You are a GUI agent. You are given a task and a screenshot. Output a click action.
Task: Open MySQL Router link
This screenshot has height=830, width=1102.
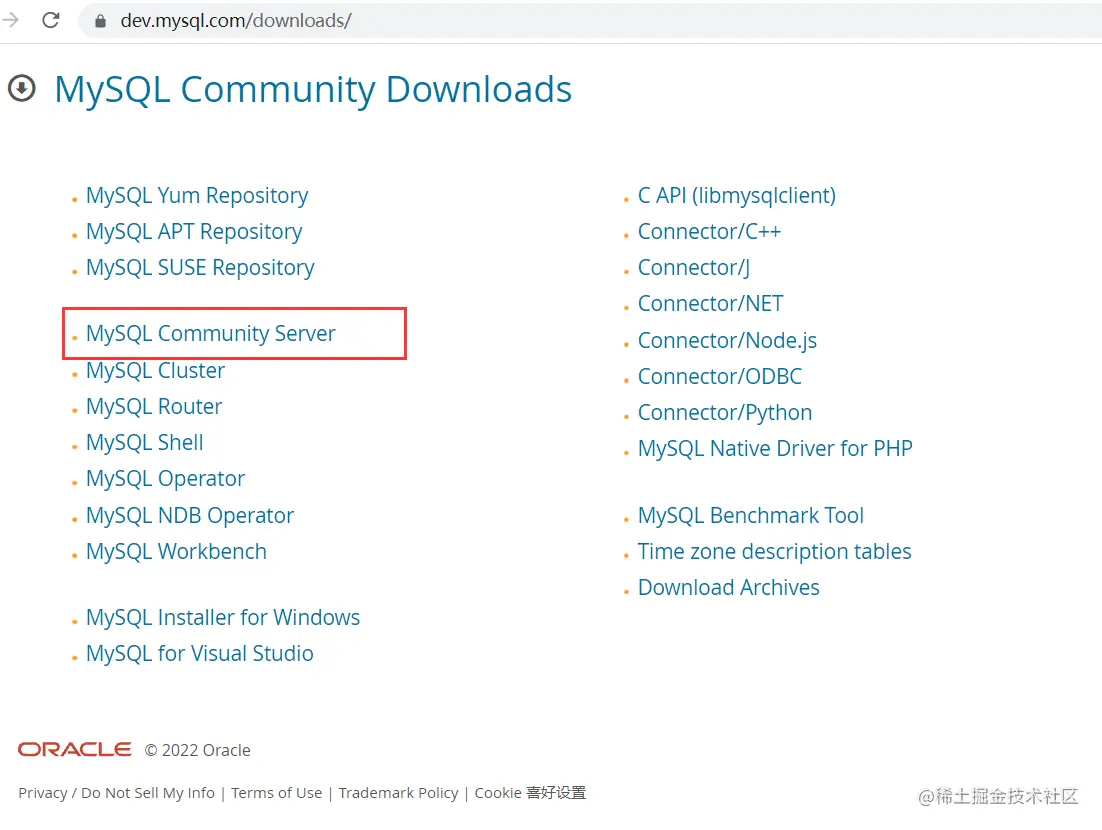pyautogui.click(x=154, y=406)
